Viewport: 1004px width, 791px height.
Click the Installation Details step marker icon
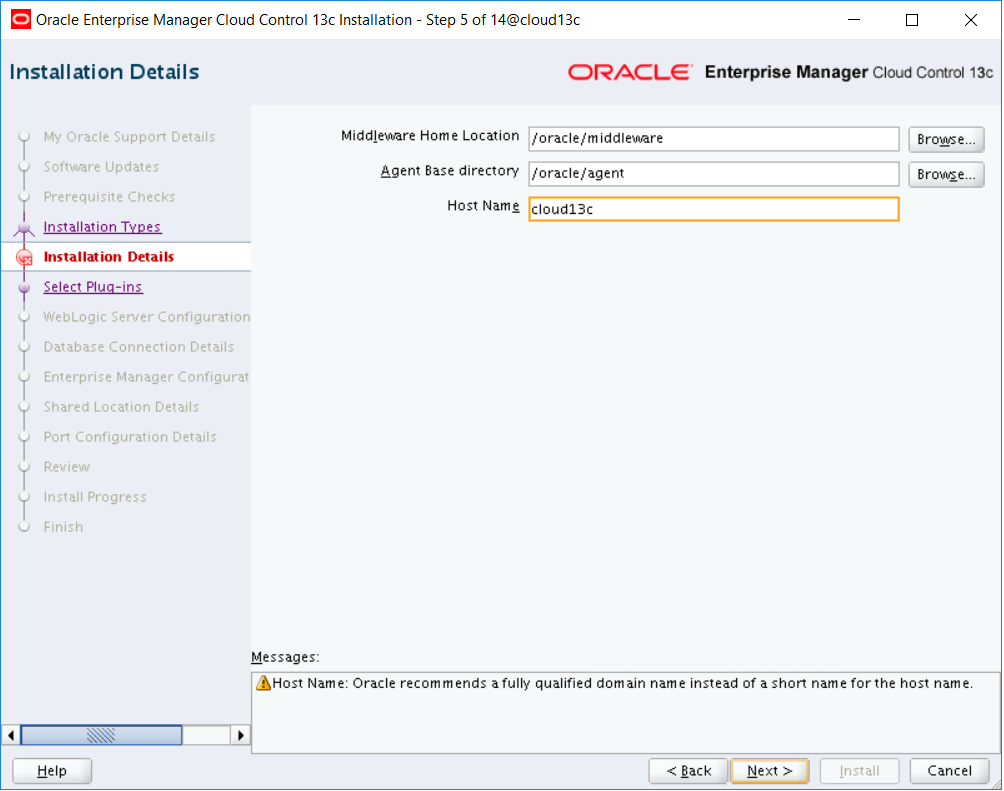click(x=24, y=257)
